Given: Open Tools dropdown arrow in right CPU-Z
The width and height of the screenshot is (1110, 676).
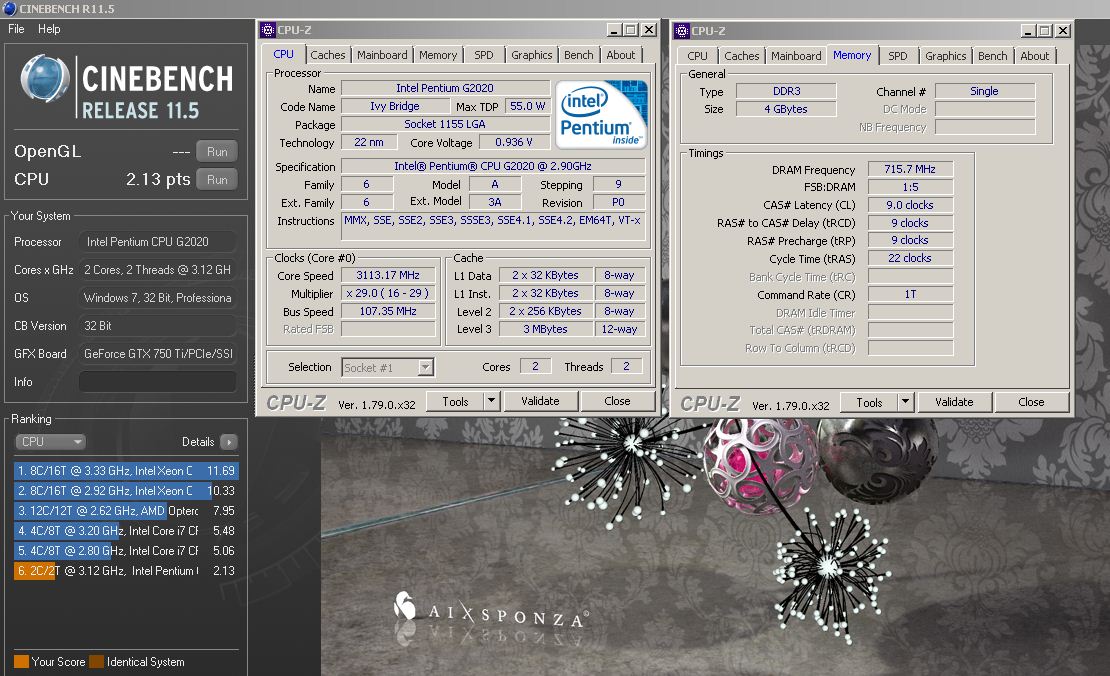Looking at the screenshot, I should tap(906, 402).
